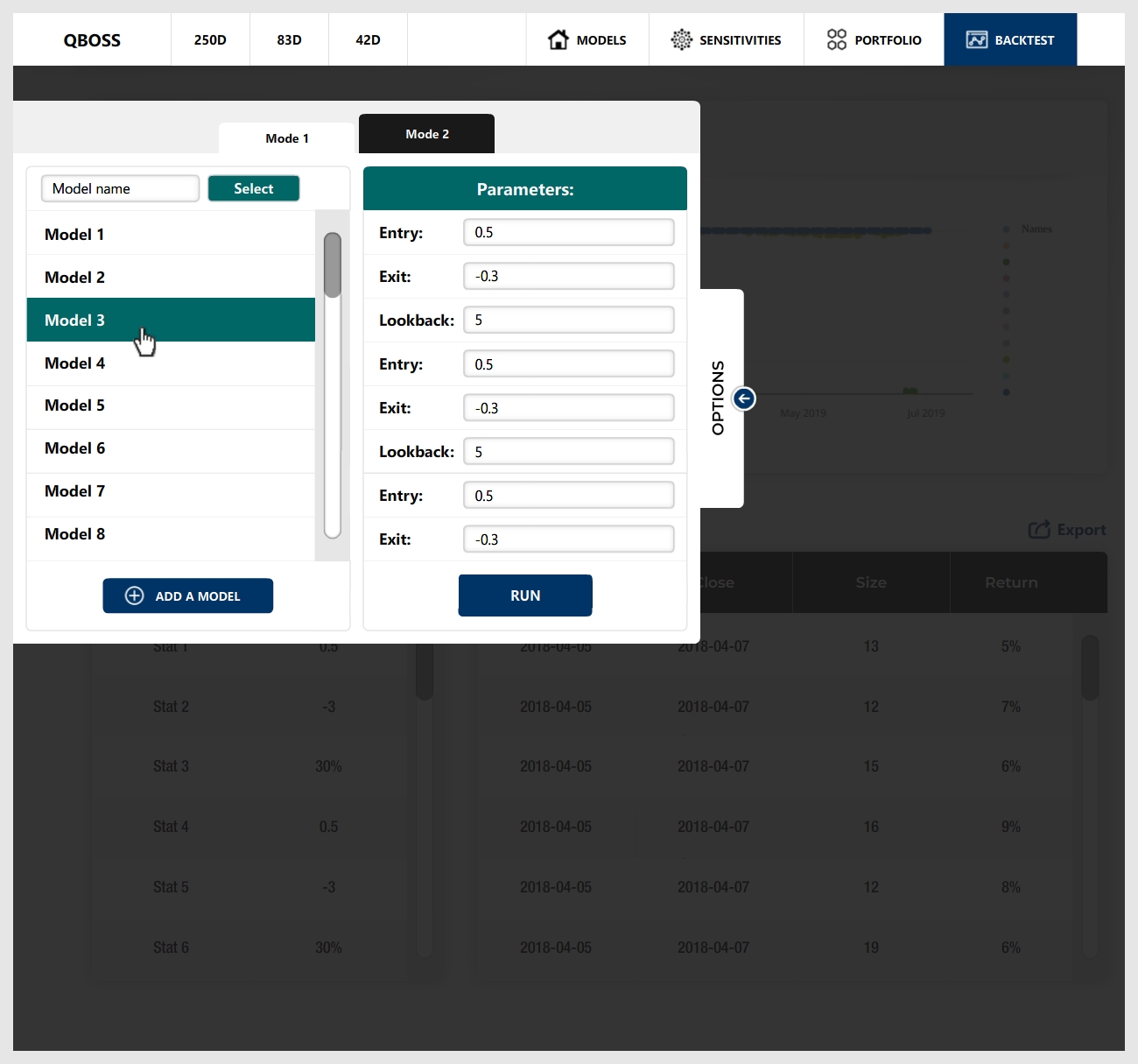Screen dimensions: 1138x1064
Task: Click the Model name input field
Action: click(120, 188)
